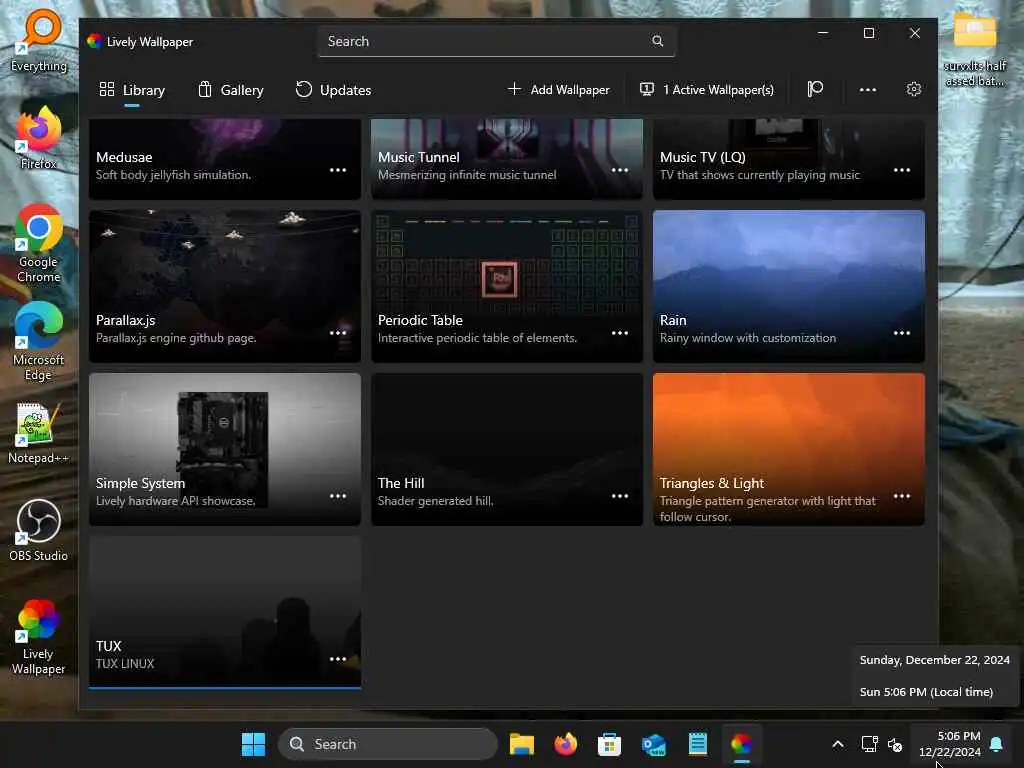
Task: Click the Lively Wallpaper taskbar icon
Action: (741, 744)
